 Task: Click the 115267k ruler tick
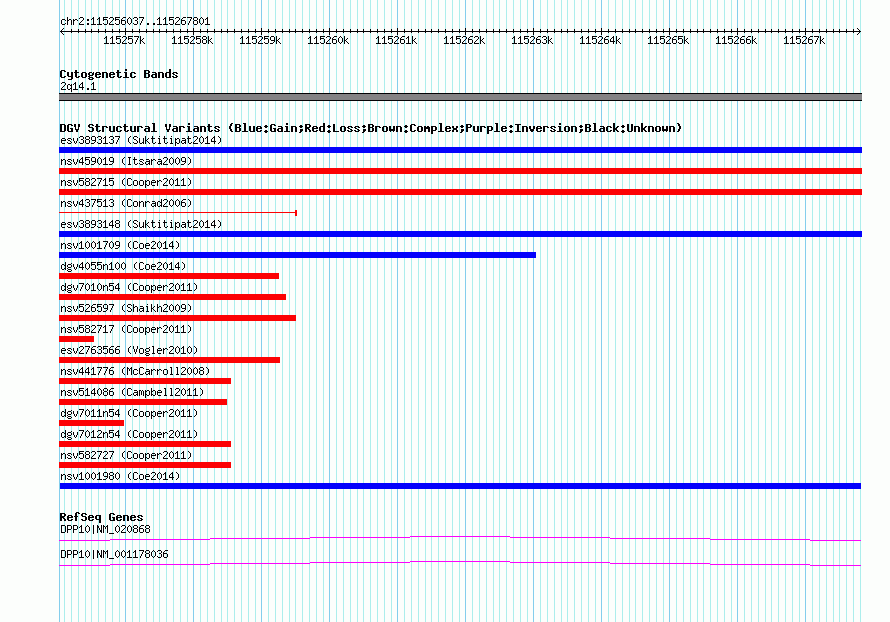804,40
